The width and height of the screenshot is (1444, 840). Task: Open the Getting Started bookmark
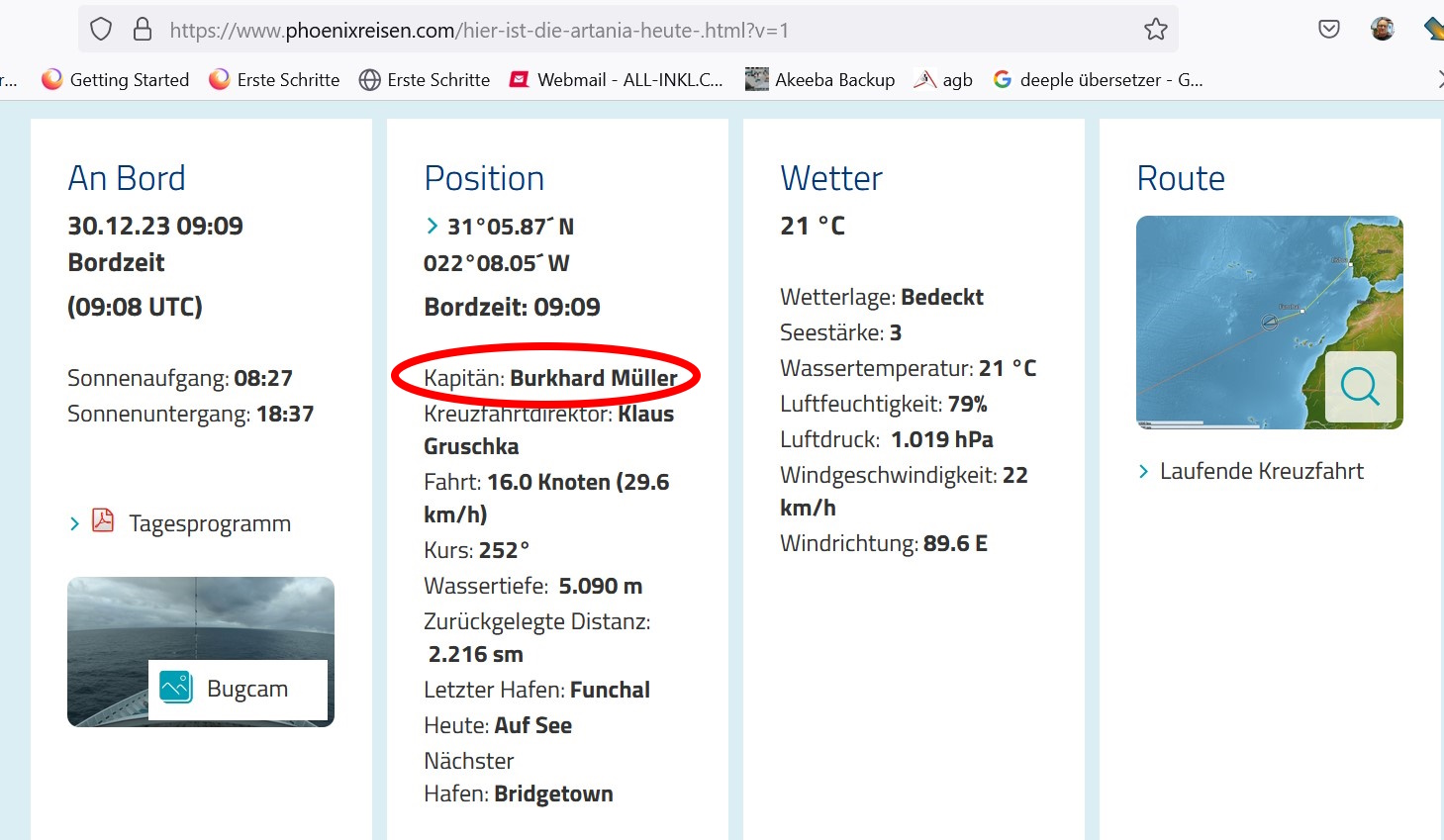tap(116, 80)
